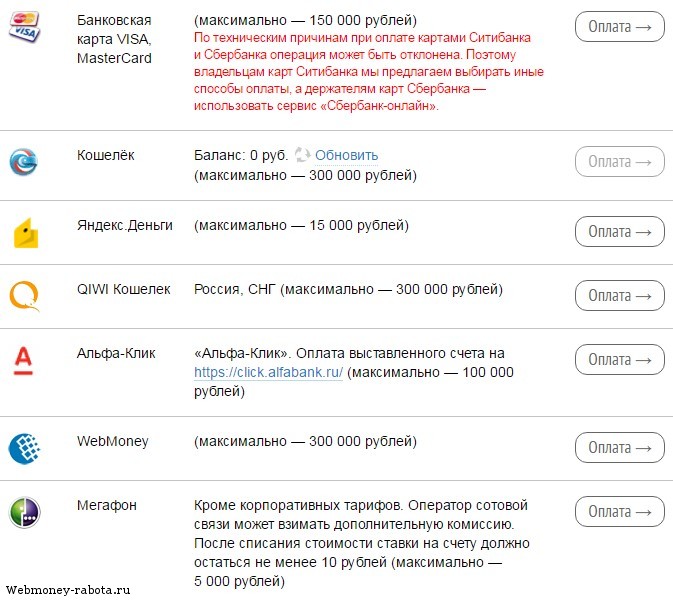
Task: Click the yellow Яндекс.Деньги wallet icon
Action: (x=26, y=233)
